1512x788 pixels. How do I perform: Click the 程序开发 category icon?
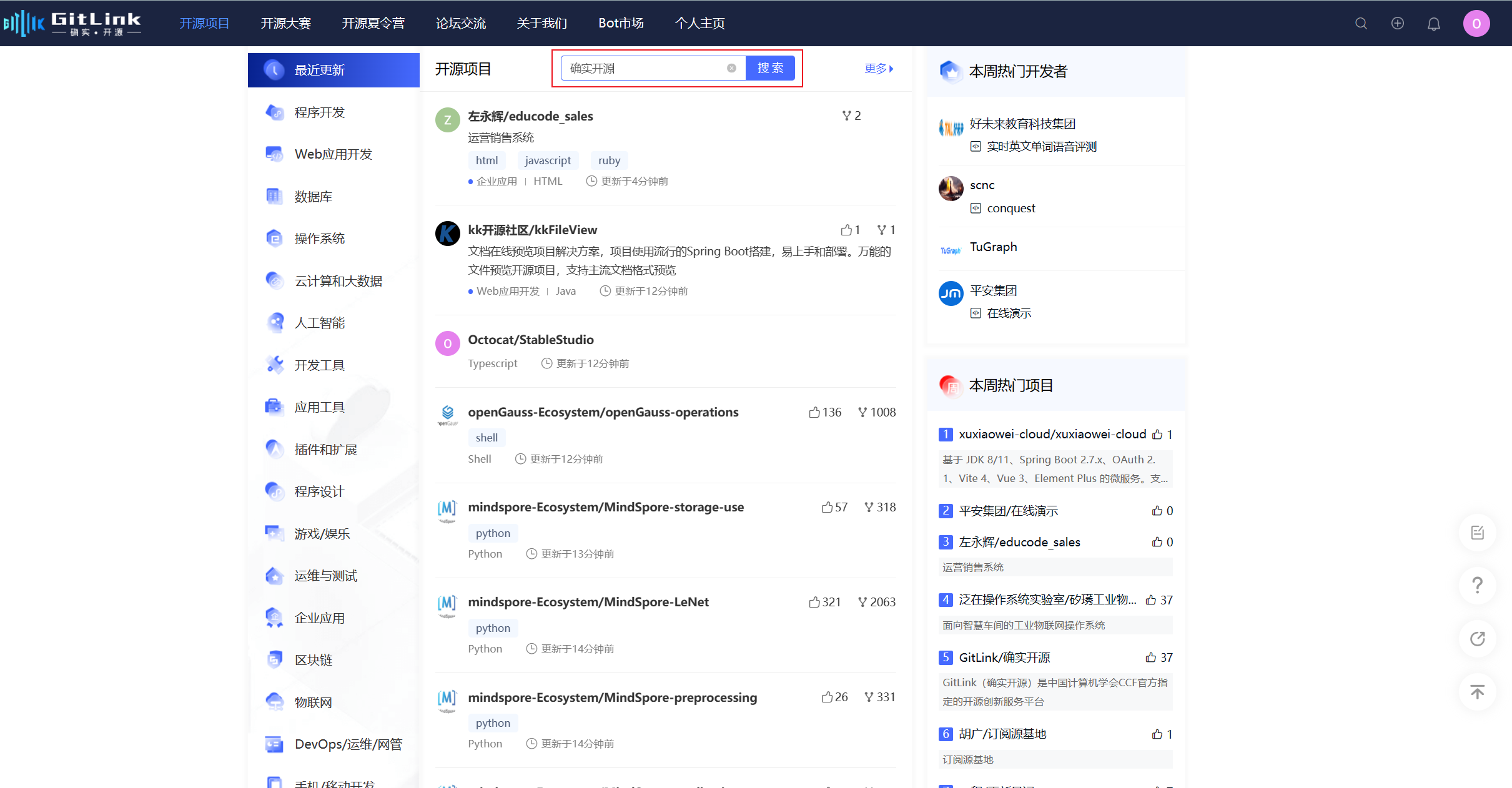point(274,112)
